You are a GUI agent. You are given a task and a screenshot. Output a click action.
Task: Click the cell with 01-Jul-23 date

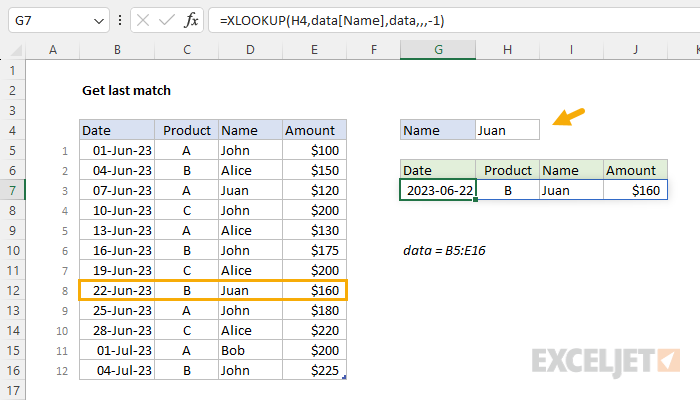[117, 350]
